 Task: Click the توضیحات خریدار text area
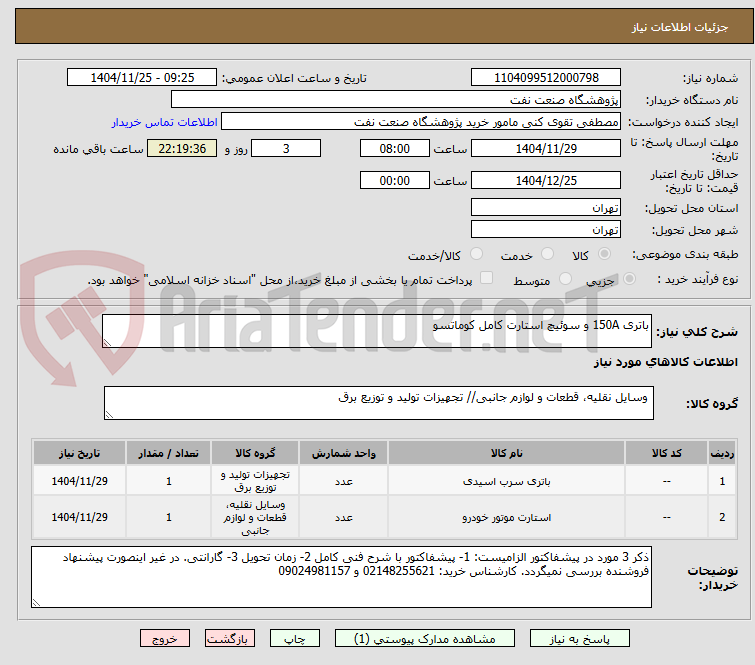pyautogui.click(x=341, y=577)
